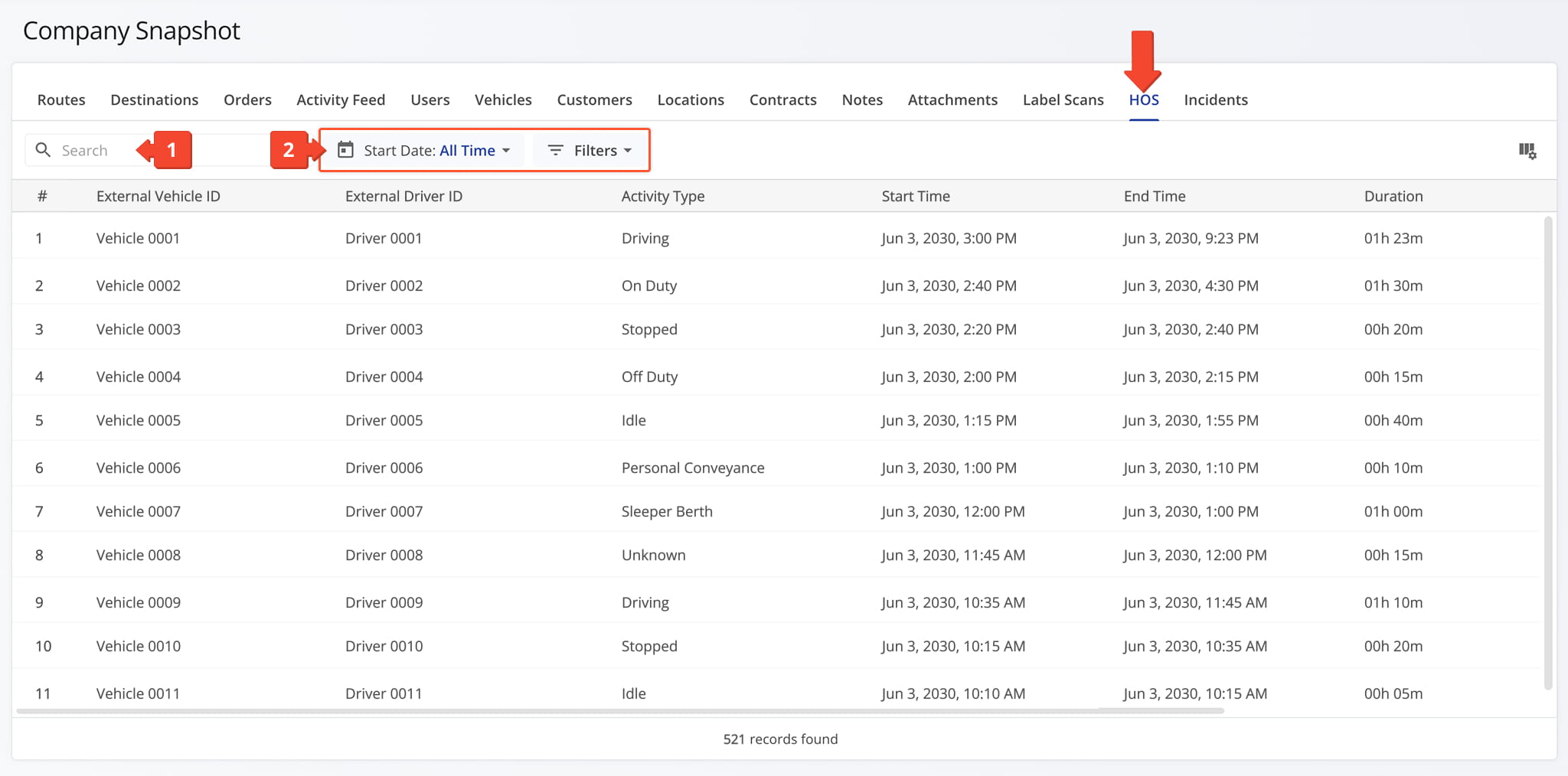Image resolution: width=1568 pixels, height=776 pixels.
Task: Open the Start Date: All Time dropdown
Action: pos(425,150)
